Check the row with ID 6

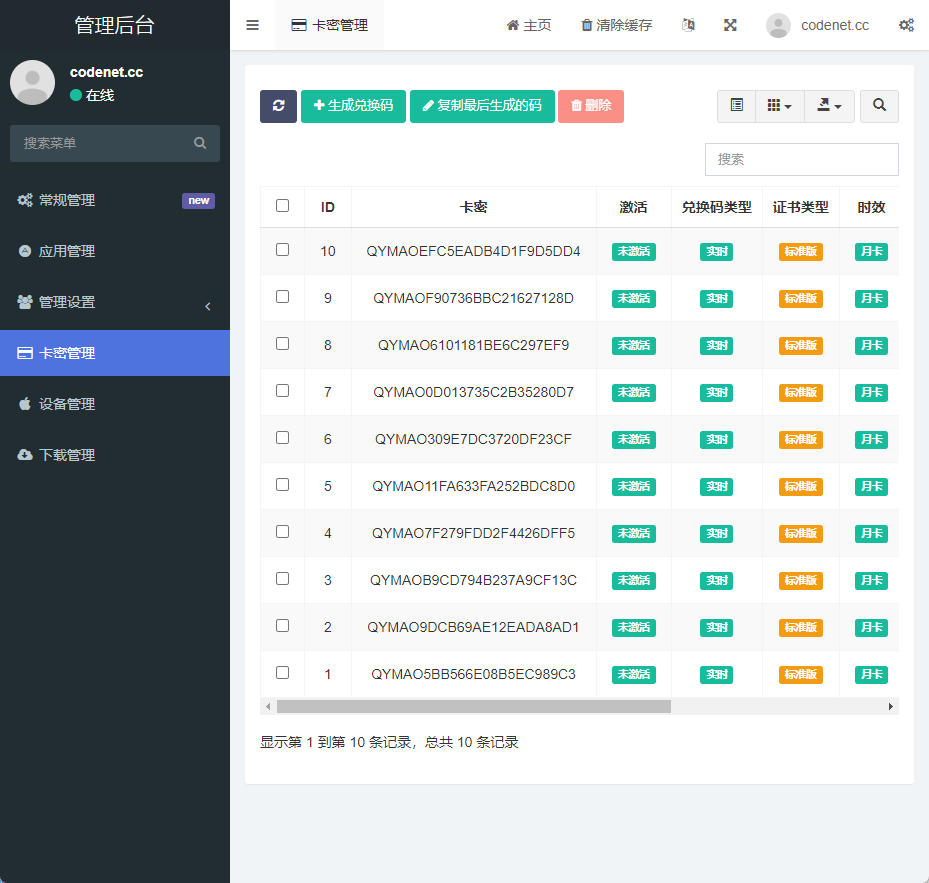(x=283, y=437)
